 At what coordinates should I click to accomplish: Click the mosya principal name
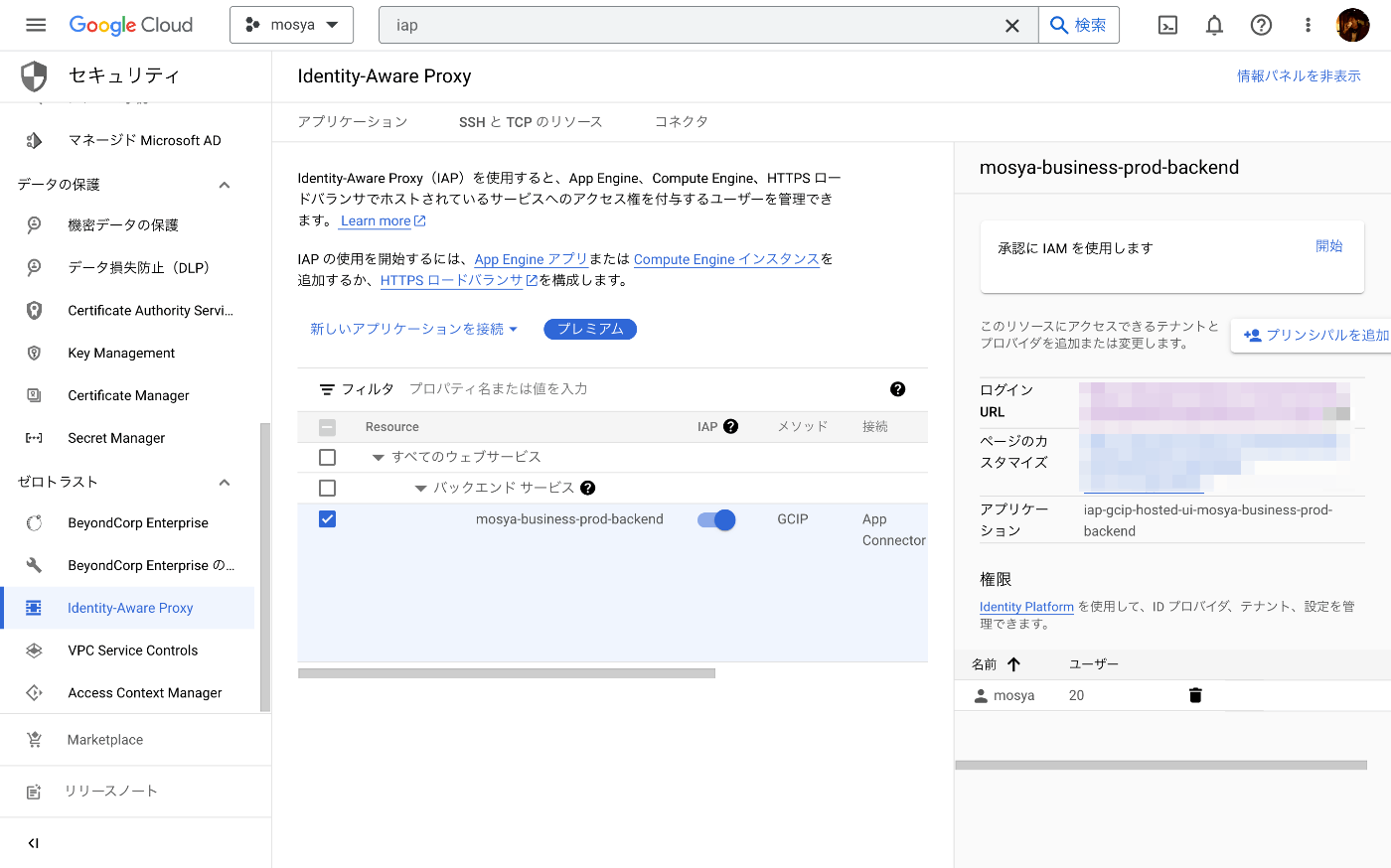[x=1013, y=695]
